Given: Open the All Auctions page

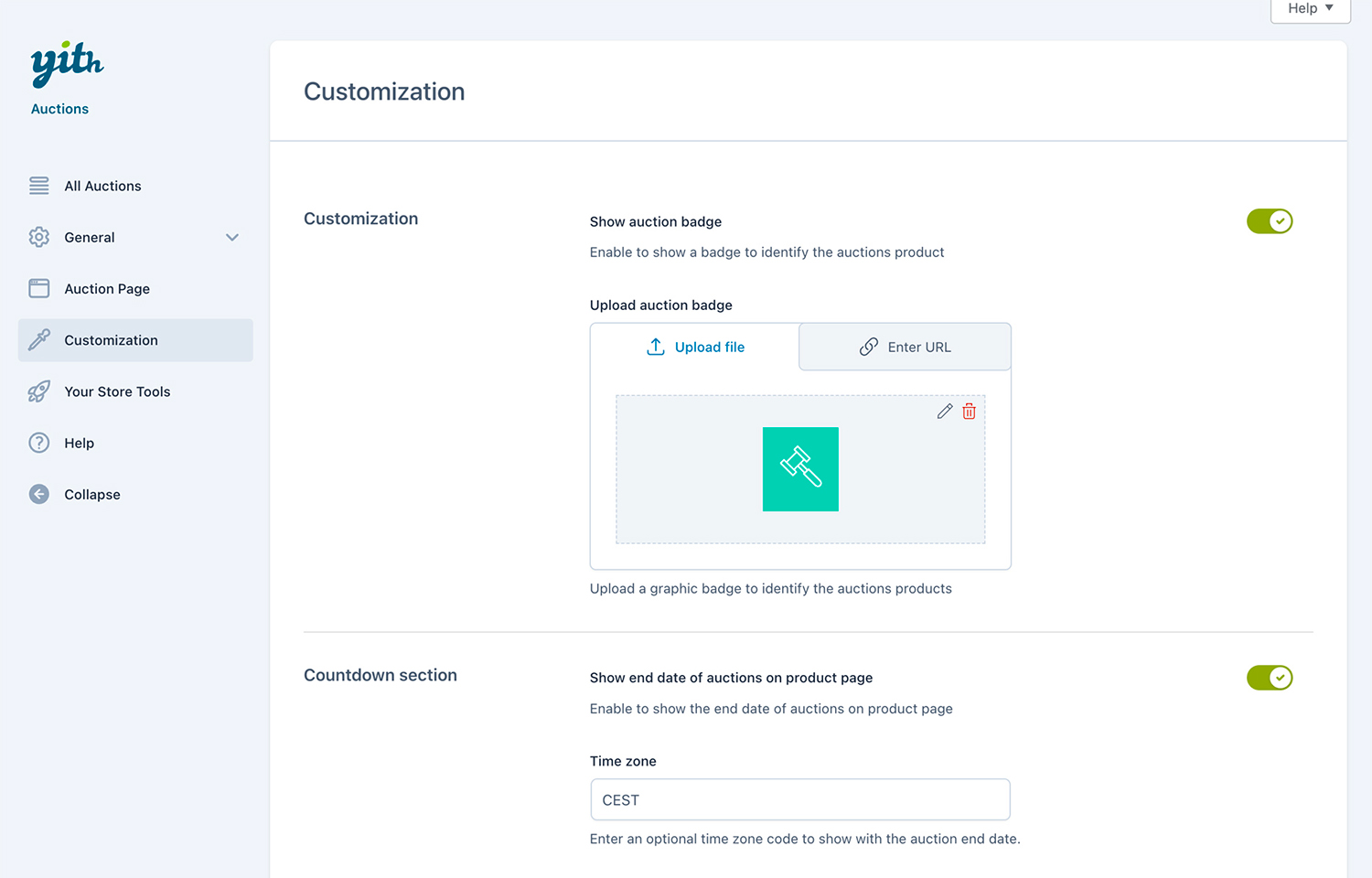Looking at the screenshot, I should pos(102,186).
